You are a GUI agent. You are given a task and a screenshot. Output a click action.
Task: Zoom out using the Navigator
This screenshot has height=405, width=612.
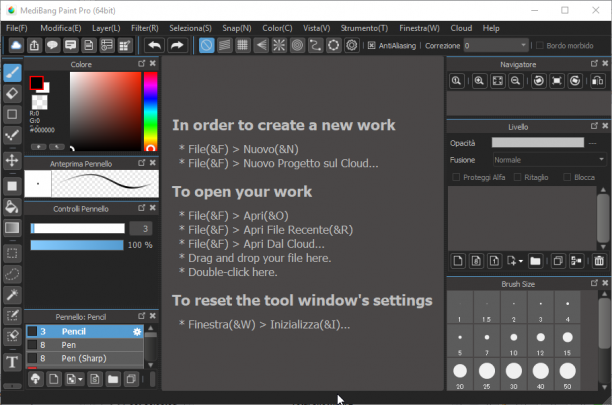pyautogui.click(x=516, y=81)
